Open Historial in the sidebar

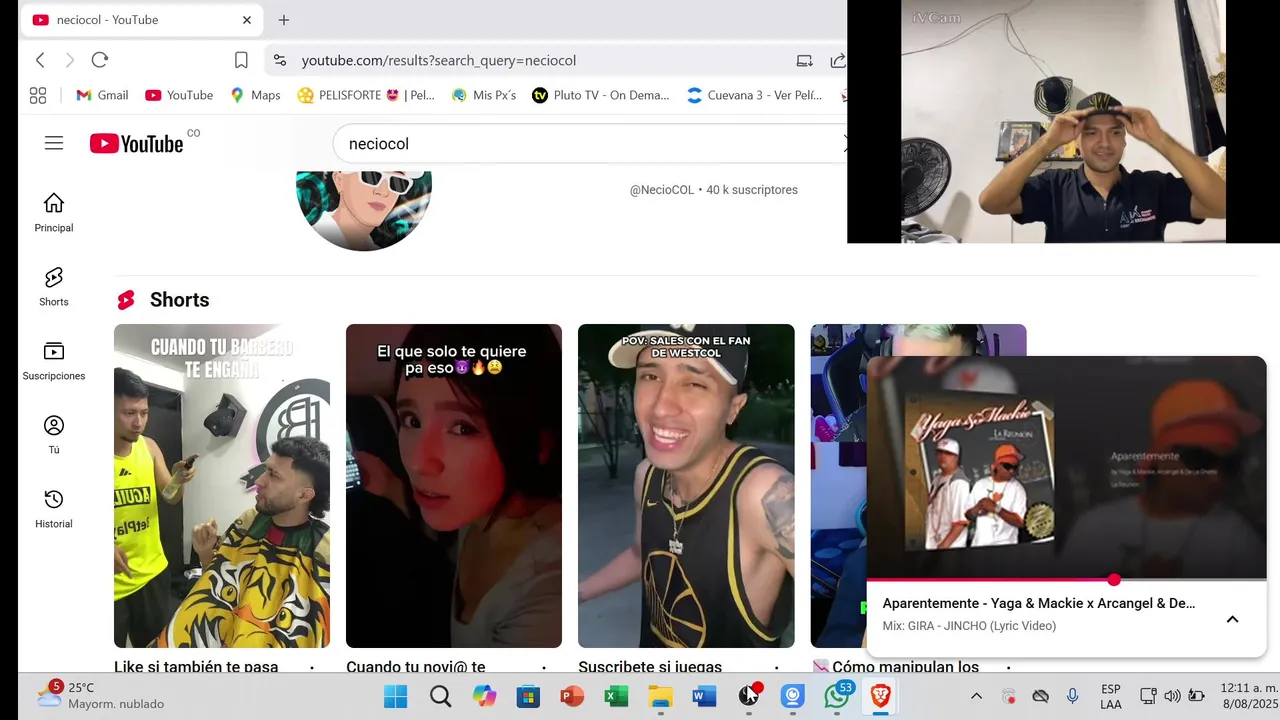(x=54, y=509)
